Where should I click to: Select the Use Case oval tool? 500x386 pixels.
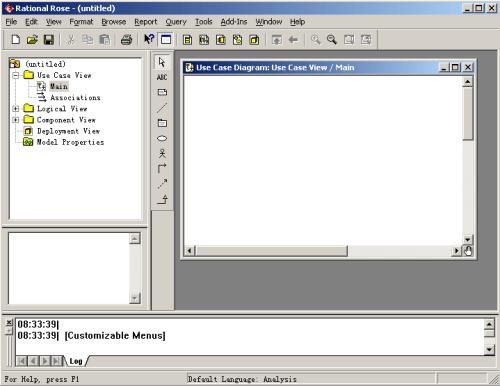pyautogui.click(x=162, y=138)
